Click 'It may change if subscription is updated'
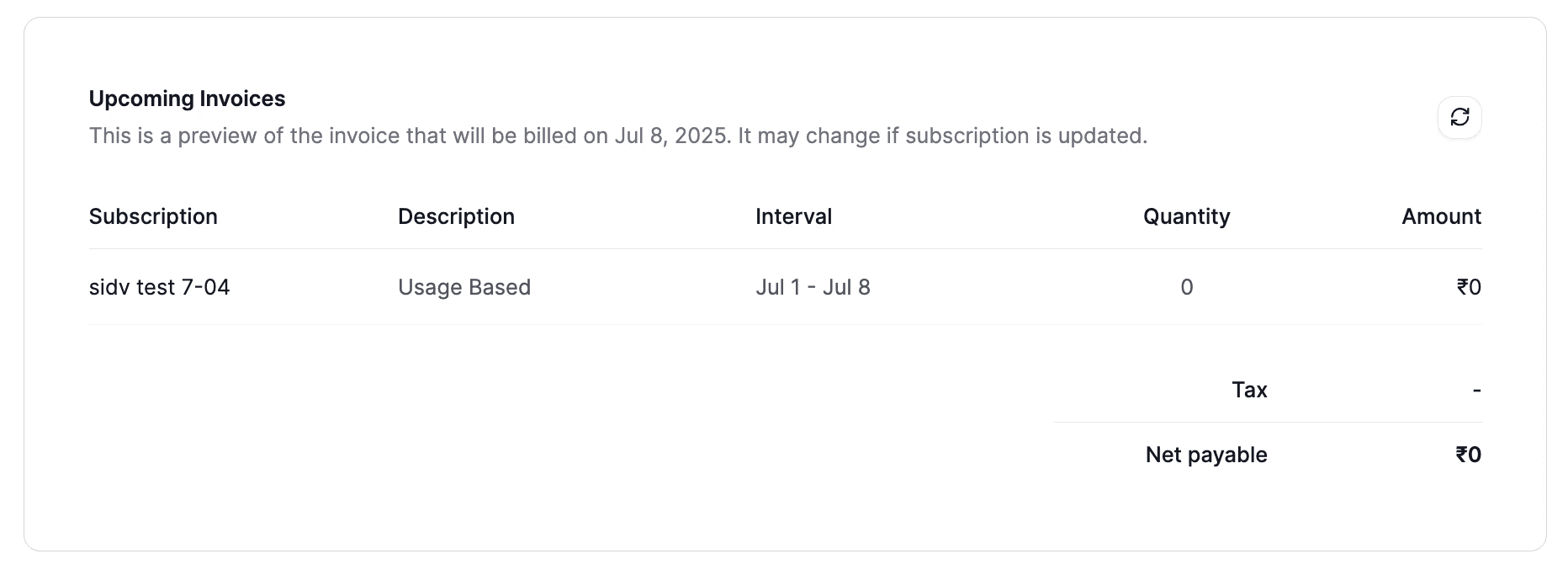 942,136
